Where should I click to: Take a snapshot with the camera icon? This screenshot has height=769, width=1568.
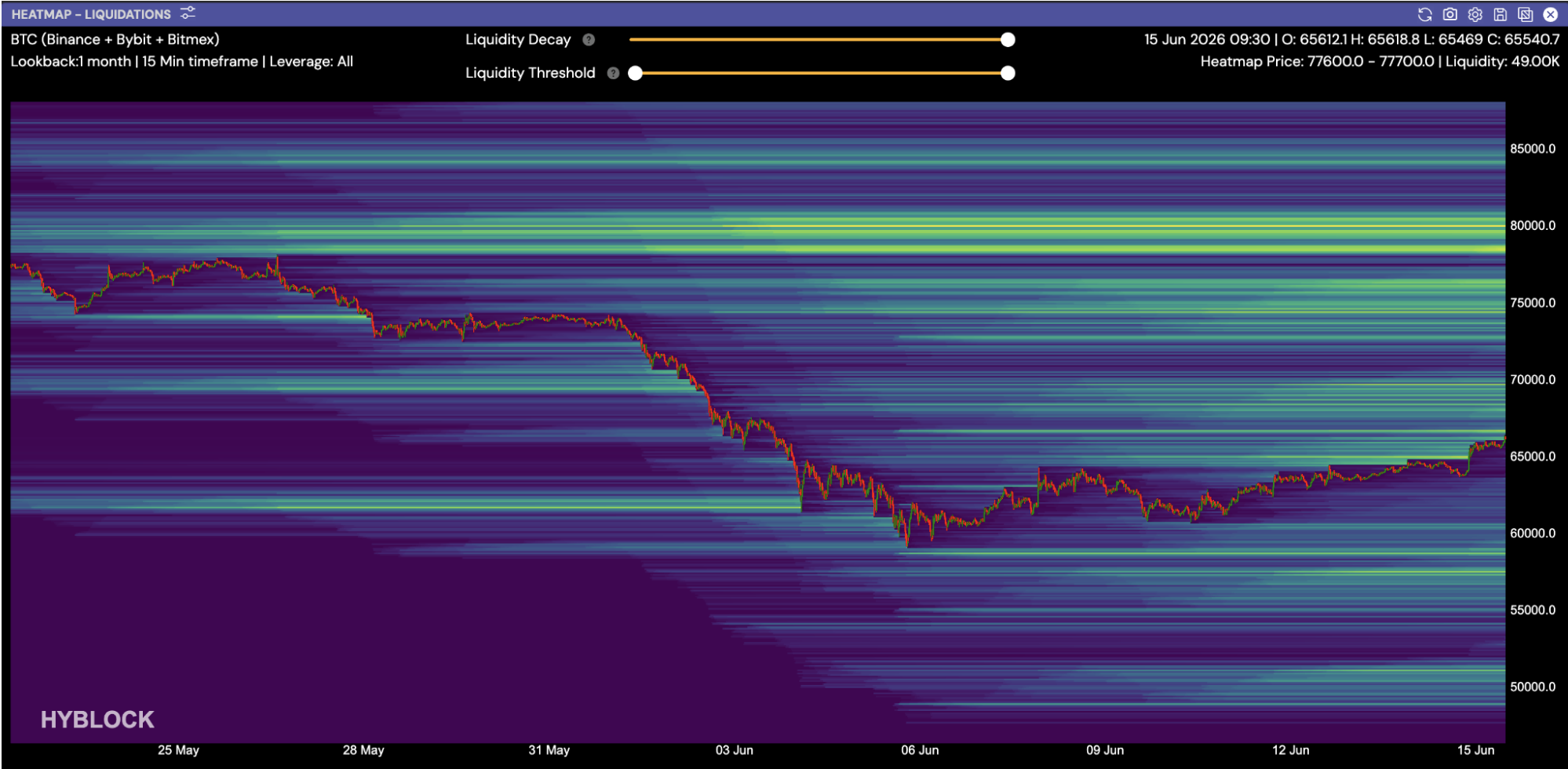coord(1450,14)
